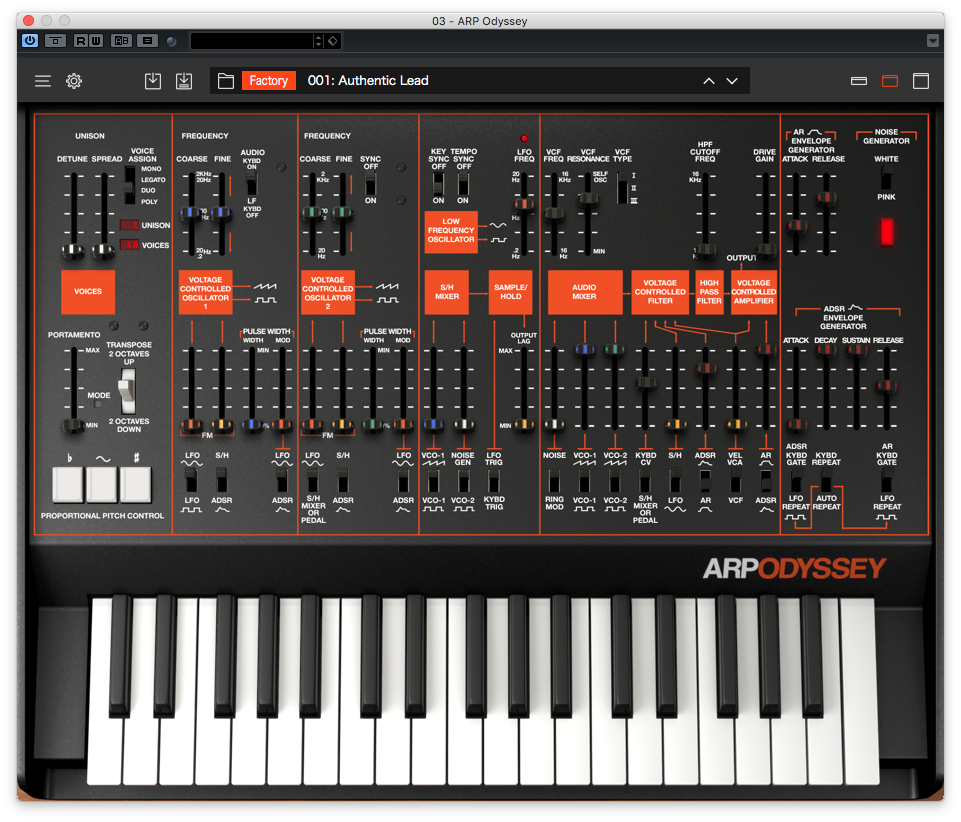961x822 pixels.
Task: Click the host preset field stepper arrows
Action: click(318, 41)
